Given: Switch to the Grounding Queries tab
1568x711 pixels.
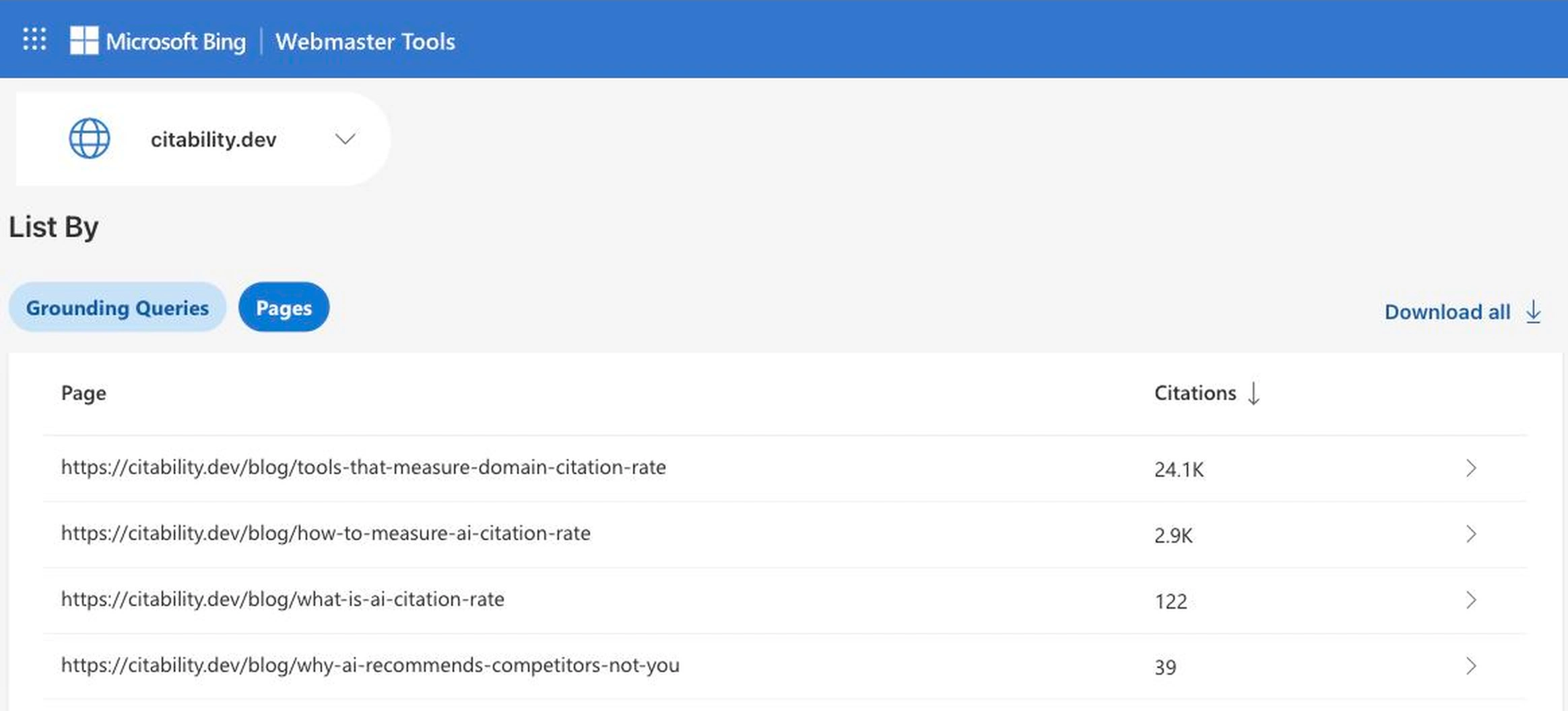Looking at the screenshot, I should click(x=117, y=308).
